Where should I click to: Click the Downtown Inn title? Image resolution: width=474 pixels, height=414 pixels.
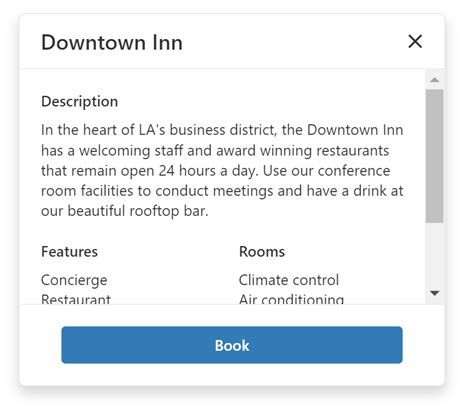112,42
